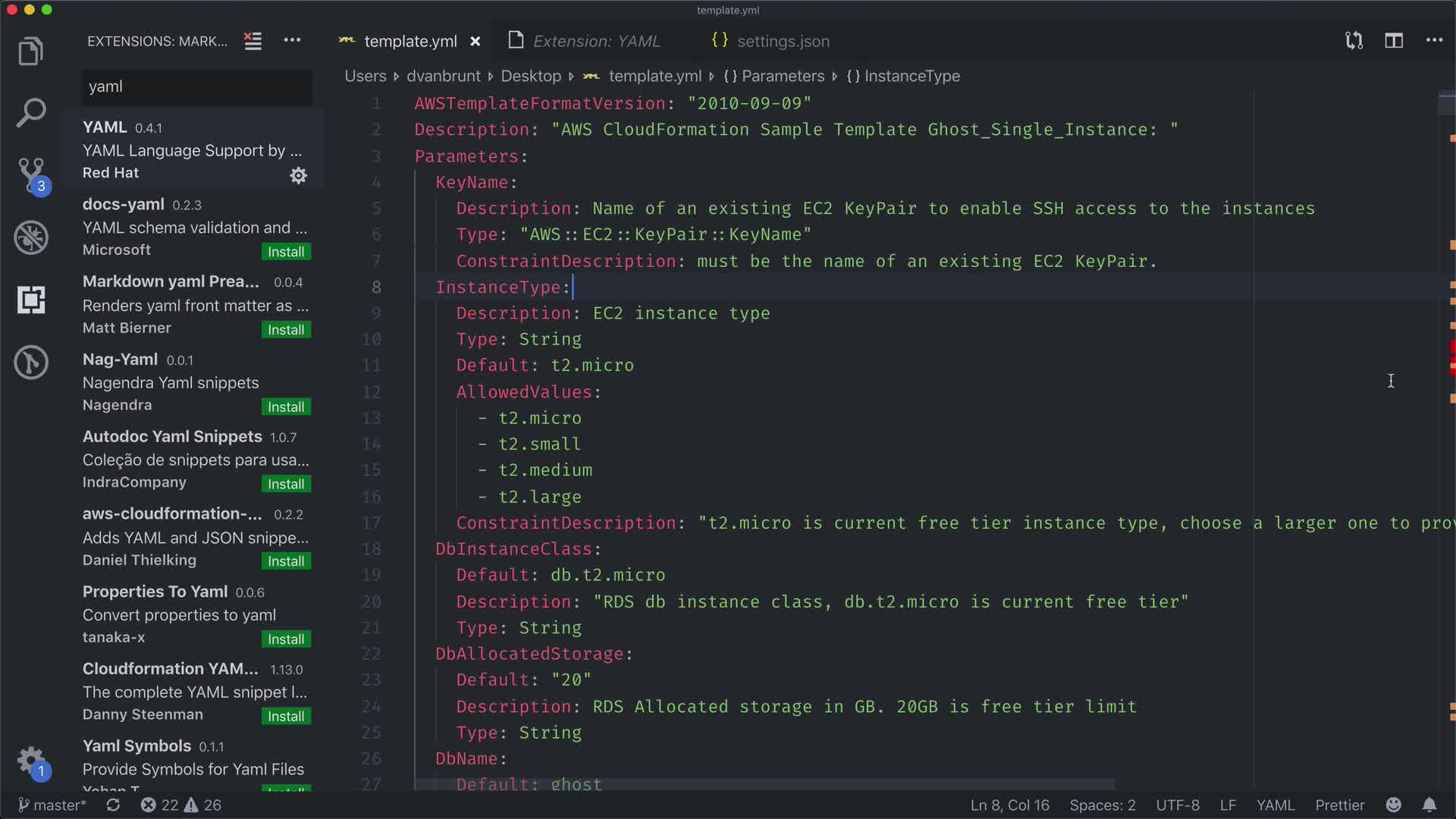The image size is (1456, 819).
Task: Switch to the Extension: YAML tab
Action: 596,41
